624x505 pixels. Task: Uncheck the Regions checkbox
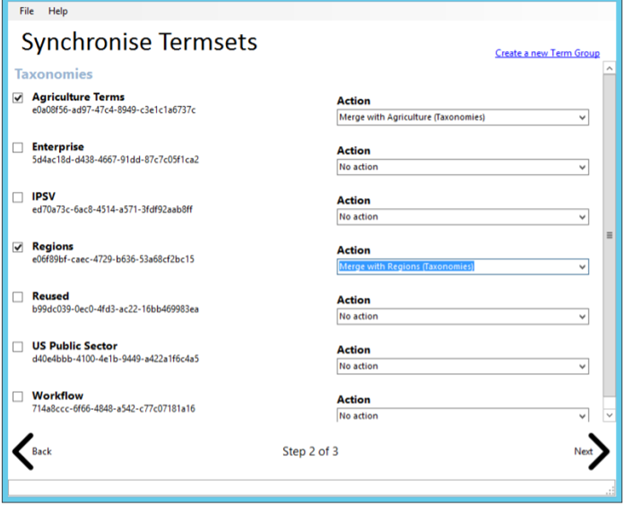(17, 247)
